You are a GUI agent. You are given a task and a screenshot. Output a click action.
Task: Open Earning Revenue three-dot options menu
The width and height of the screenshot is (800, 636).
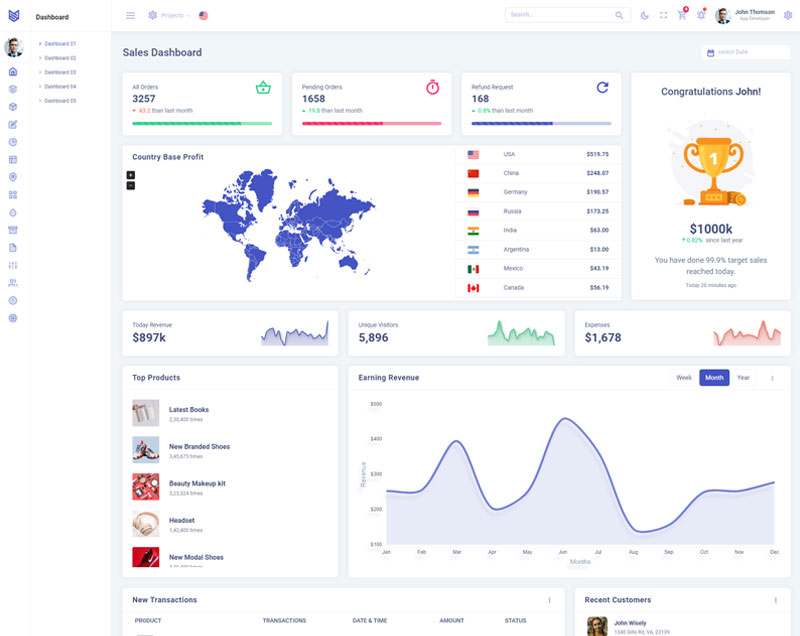pyautogui.click(x=772, y=378)
